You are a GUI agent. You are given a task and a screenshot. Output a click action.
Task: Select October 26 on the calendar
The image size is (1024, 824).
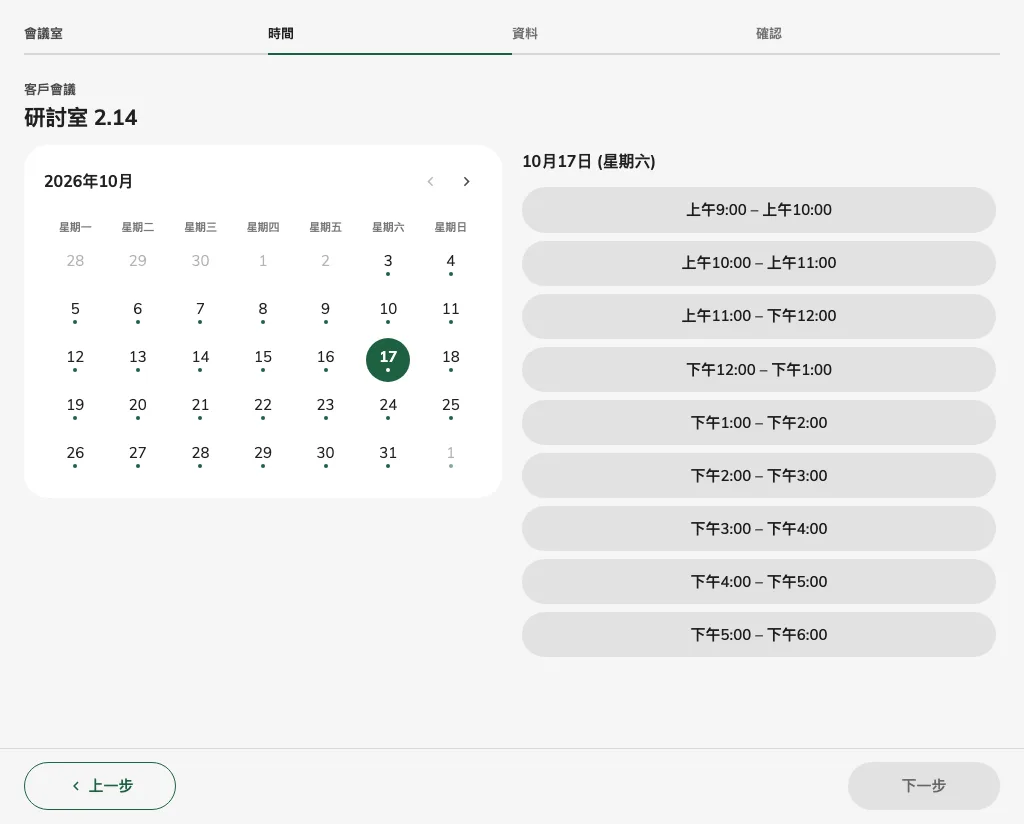pos(75,456)
